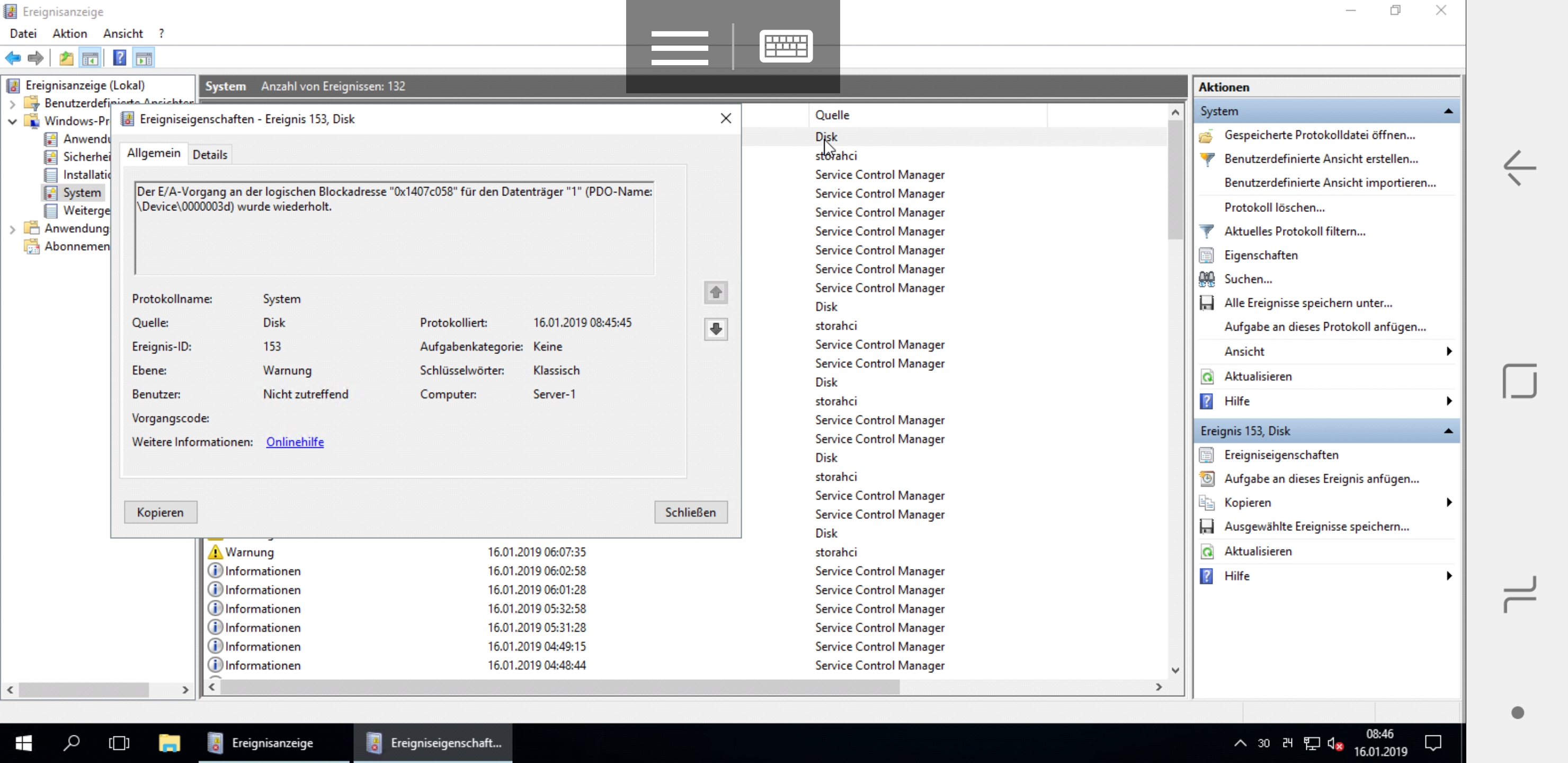Select Sicherheit log in tree
Image resolution: width=1568 pixels, height=763 pixels.
tap(86, 157)
